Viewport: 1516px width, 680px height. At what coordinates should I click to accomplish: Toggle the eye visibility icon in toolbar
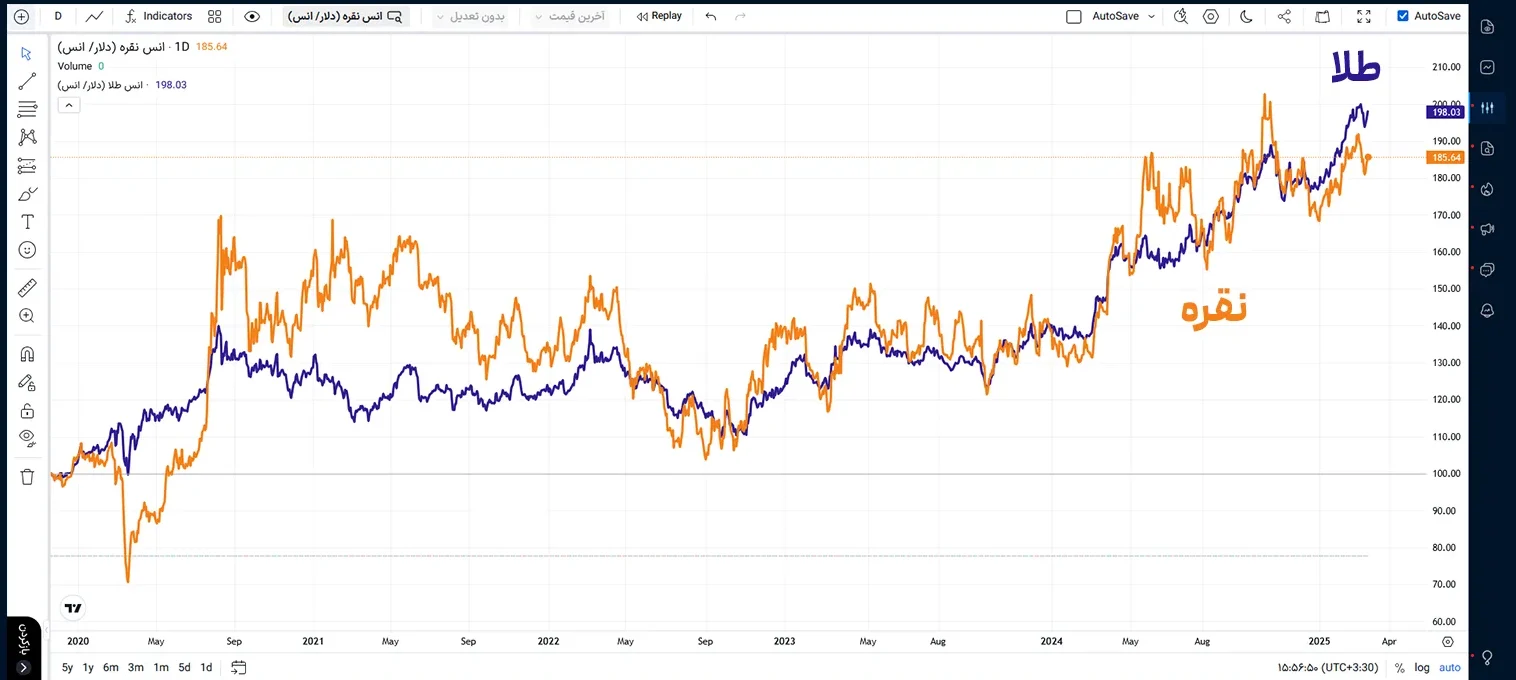pos(252,16)
